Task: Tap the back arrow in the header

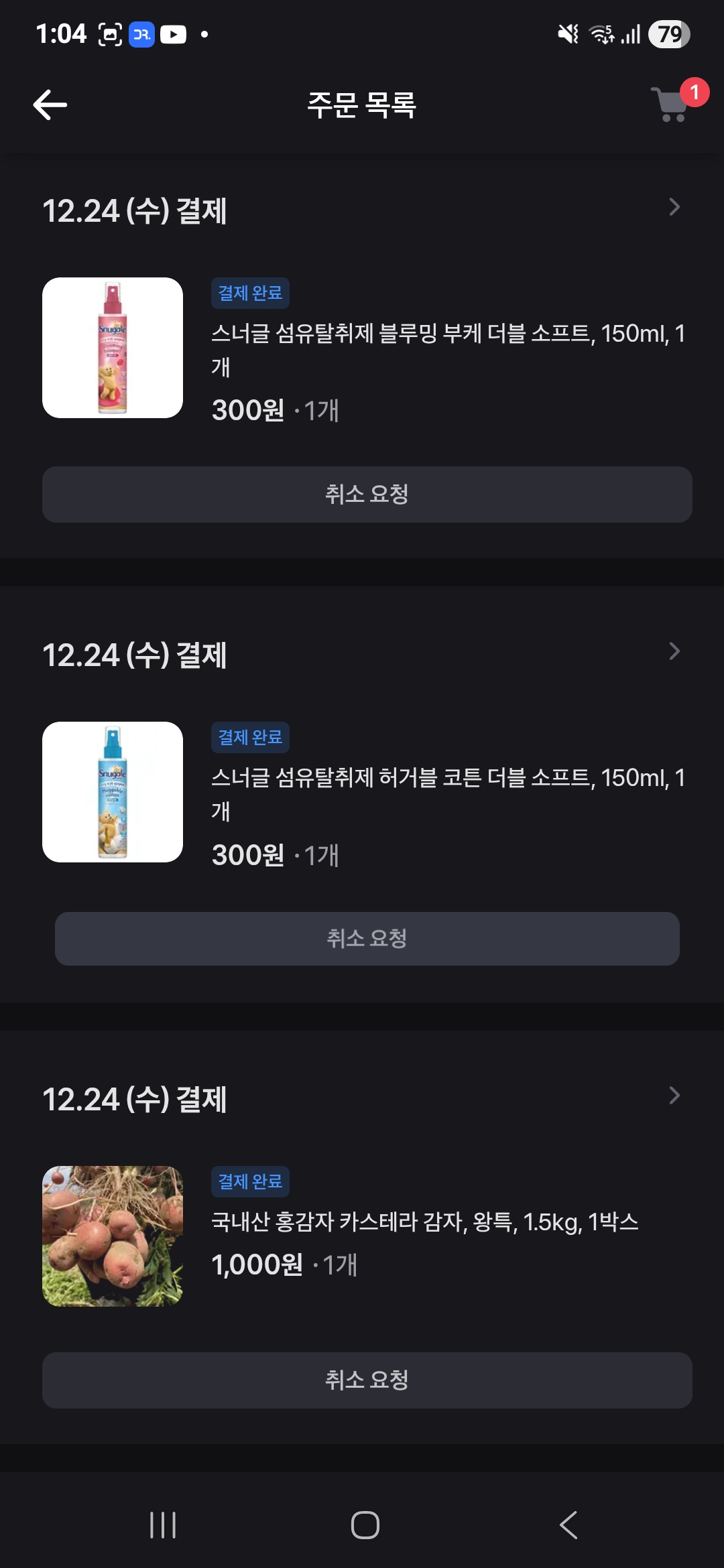Action: 50,105
